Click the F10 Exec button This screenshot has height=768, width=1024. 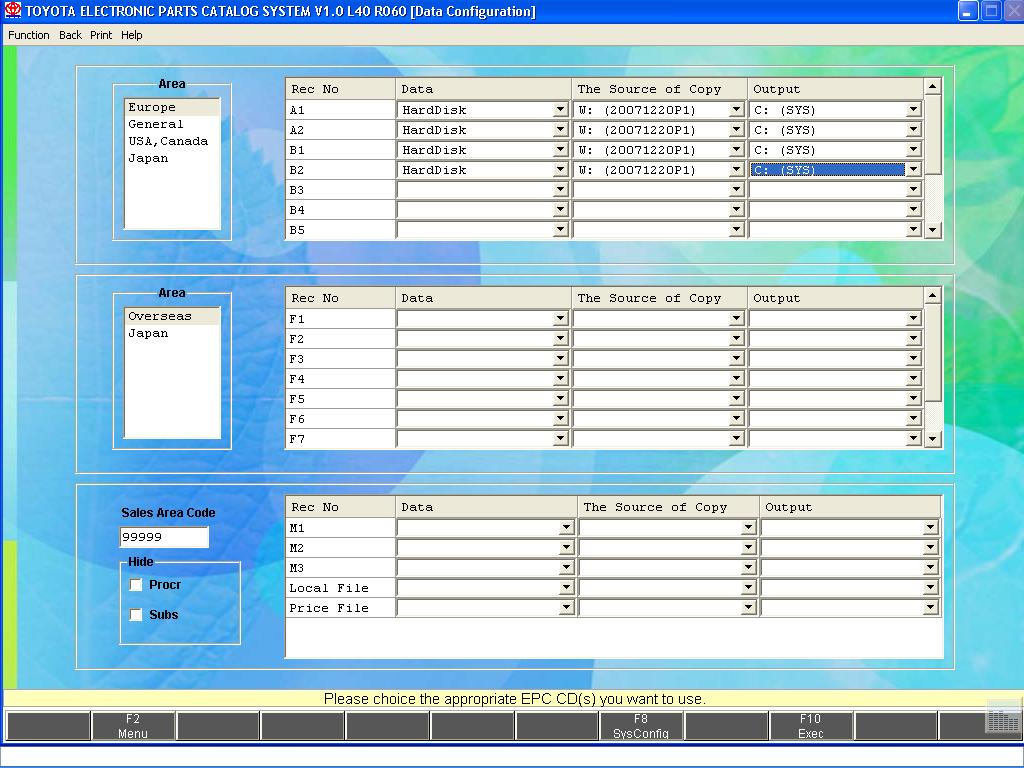pyautogui.click(x=810, y=726)
